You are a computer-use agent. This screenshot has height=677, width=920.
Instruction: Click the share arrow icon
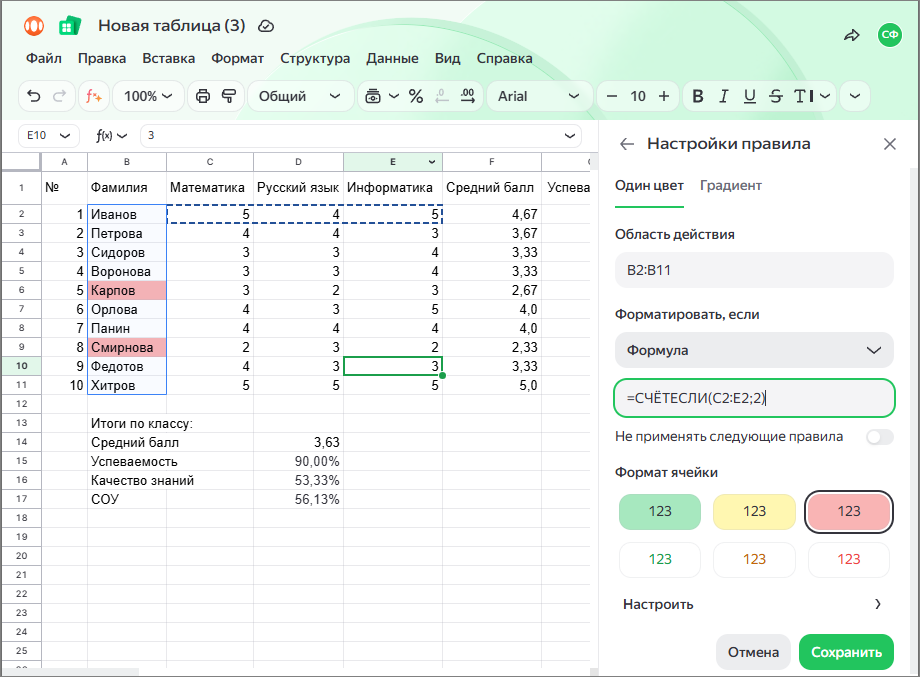[x=852, y=35]
